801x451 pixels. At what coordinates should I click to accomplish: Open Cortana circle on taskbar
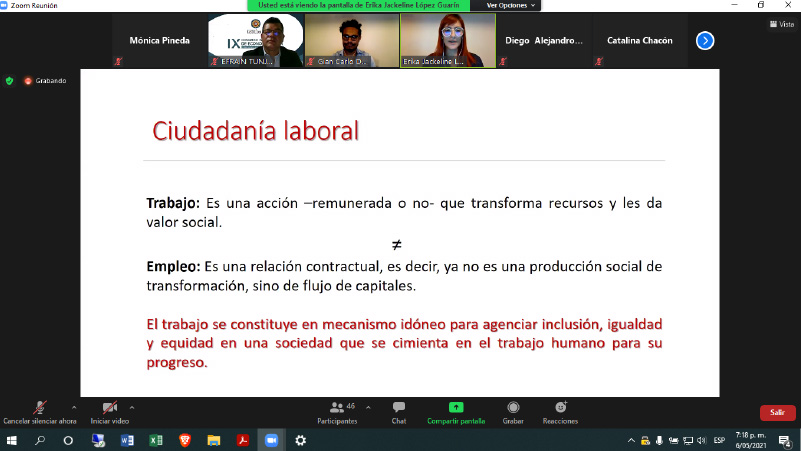tap(68, 440)
